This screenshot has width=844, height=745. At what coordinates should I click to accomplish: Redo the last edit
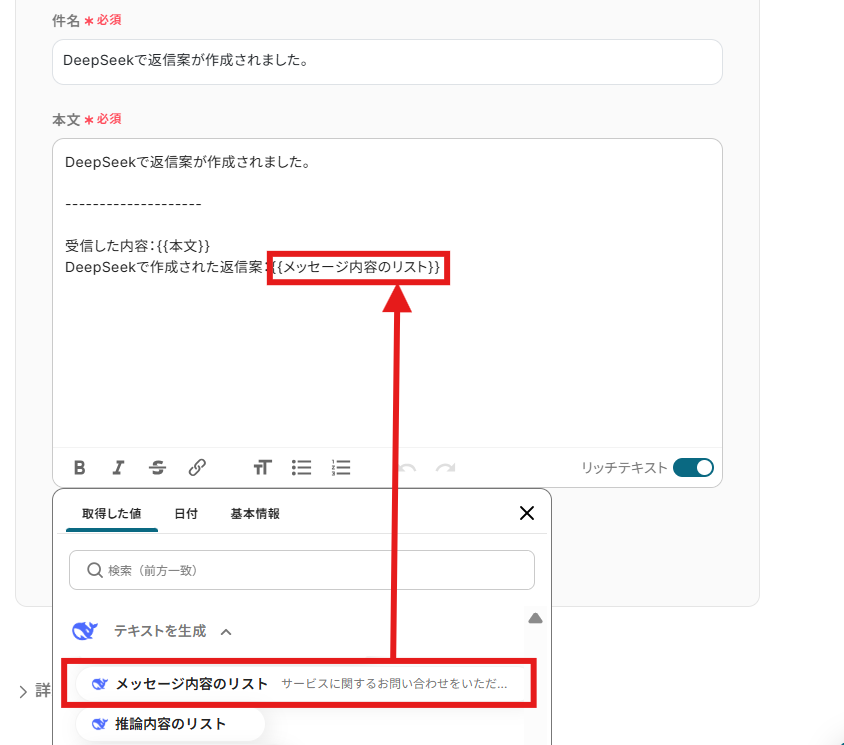coord(446,468)
